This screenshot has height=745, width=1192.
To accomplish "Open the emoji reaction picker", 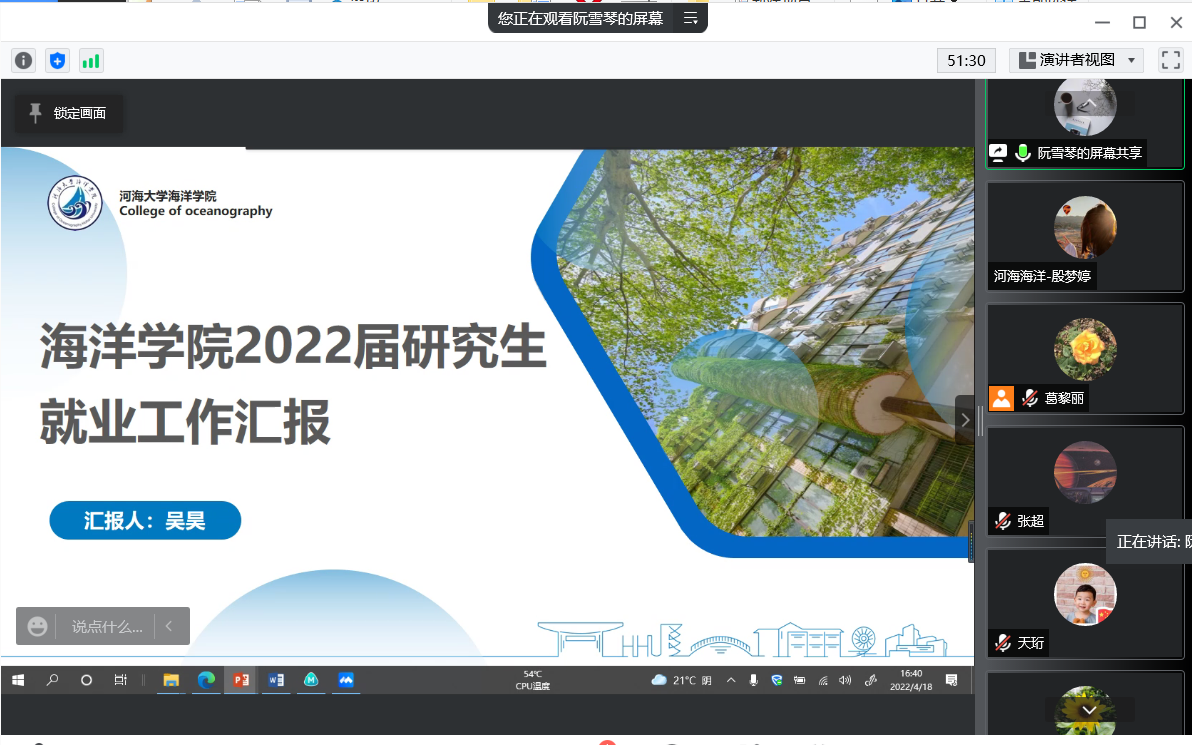I will (x=37, y=626).
